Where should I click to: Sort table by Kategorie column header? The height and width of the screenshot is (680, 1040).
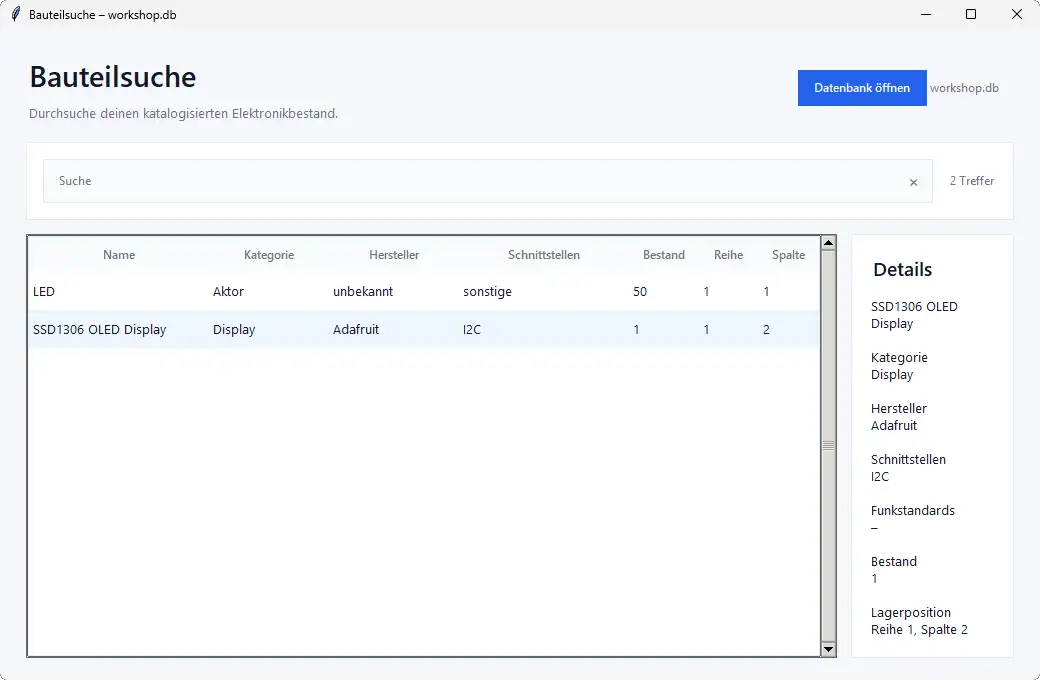pos(269,255)
